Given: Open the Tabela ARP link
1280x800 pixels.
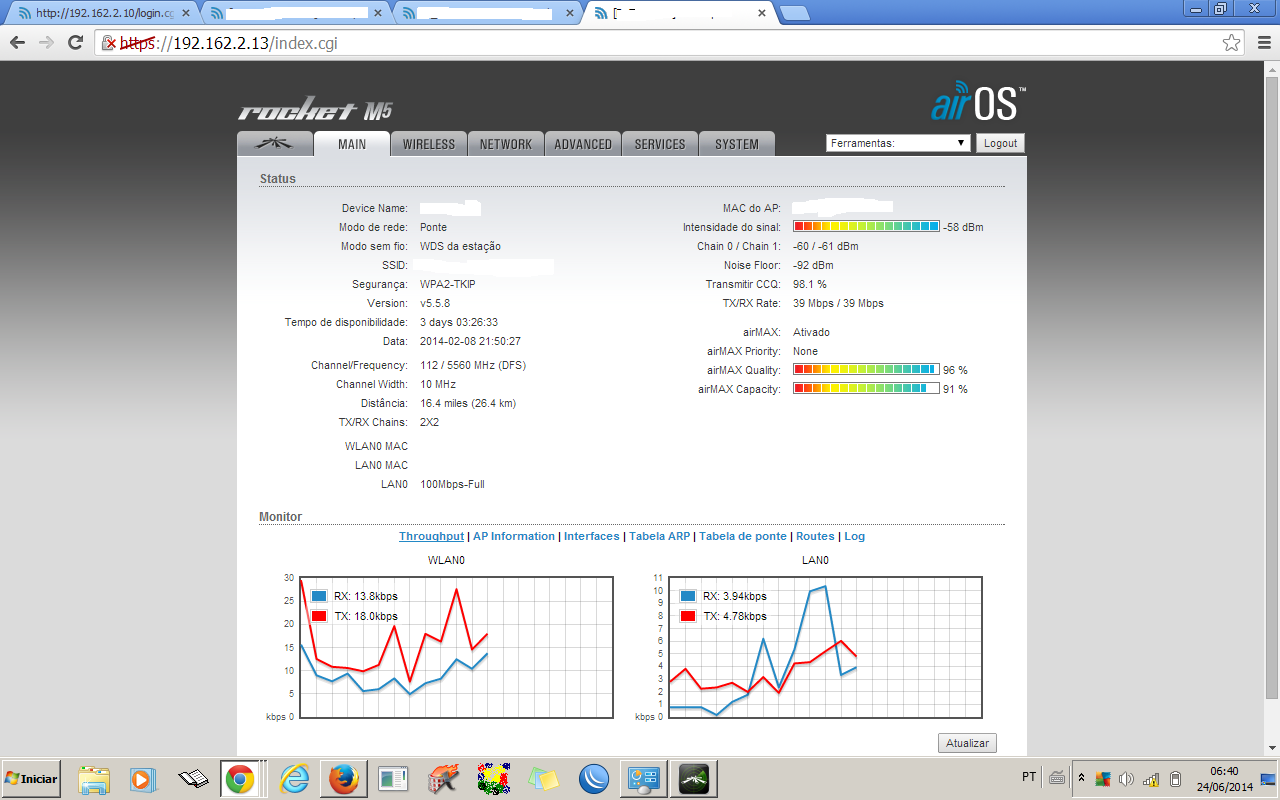Looking at the screenshot, I should pyautogui.click(x=659, y=536).
